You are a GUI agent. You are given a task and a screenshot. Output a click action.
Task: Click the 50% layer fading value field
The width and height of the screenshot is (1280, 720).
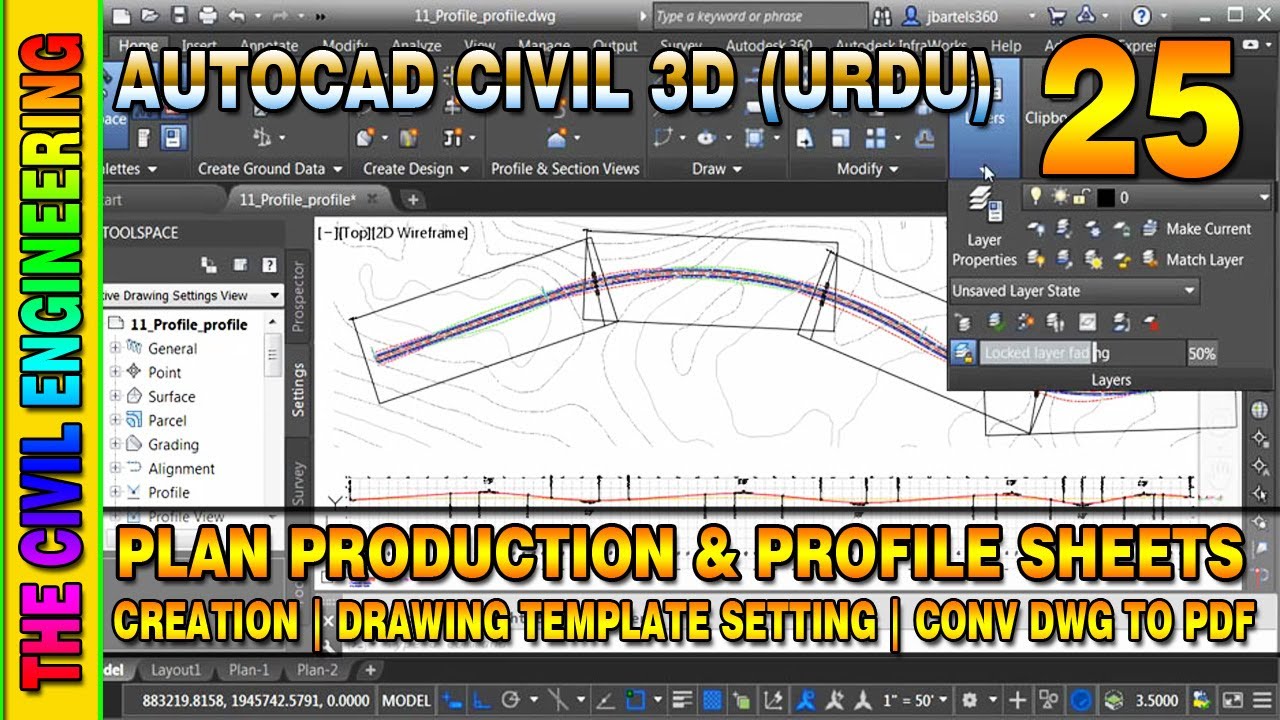pyautogui.click(x=1202, y=353)
